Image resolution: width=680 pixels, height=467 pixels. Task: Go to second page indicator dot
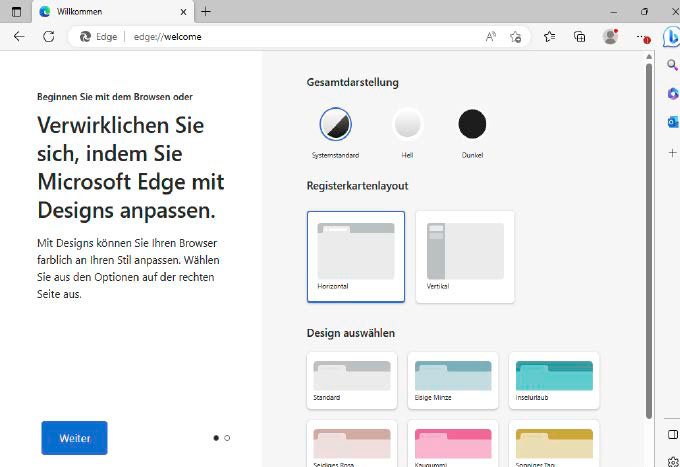(x=227, y=438)
